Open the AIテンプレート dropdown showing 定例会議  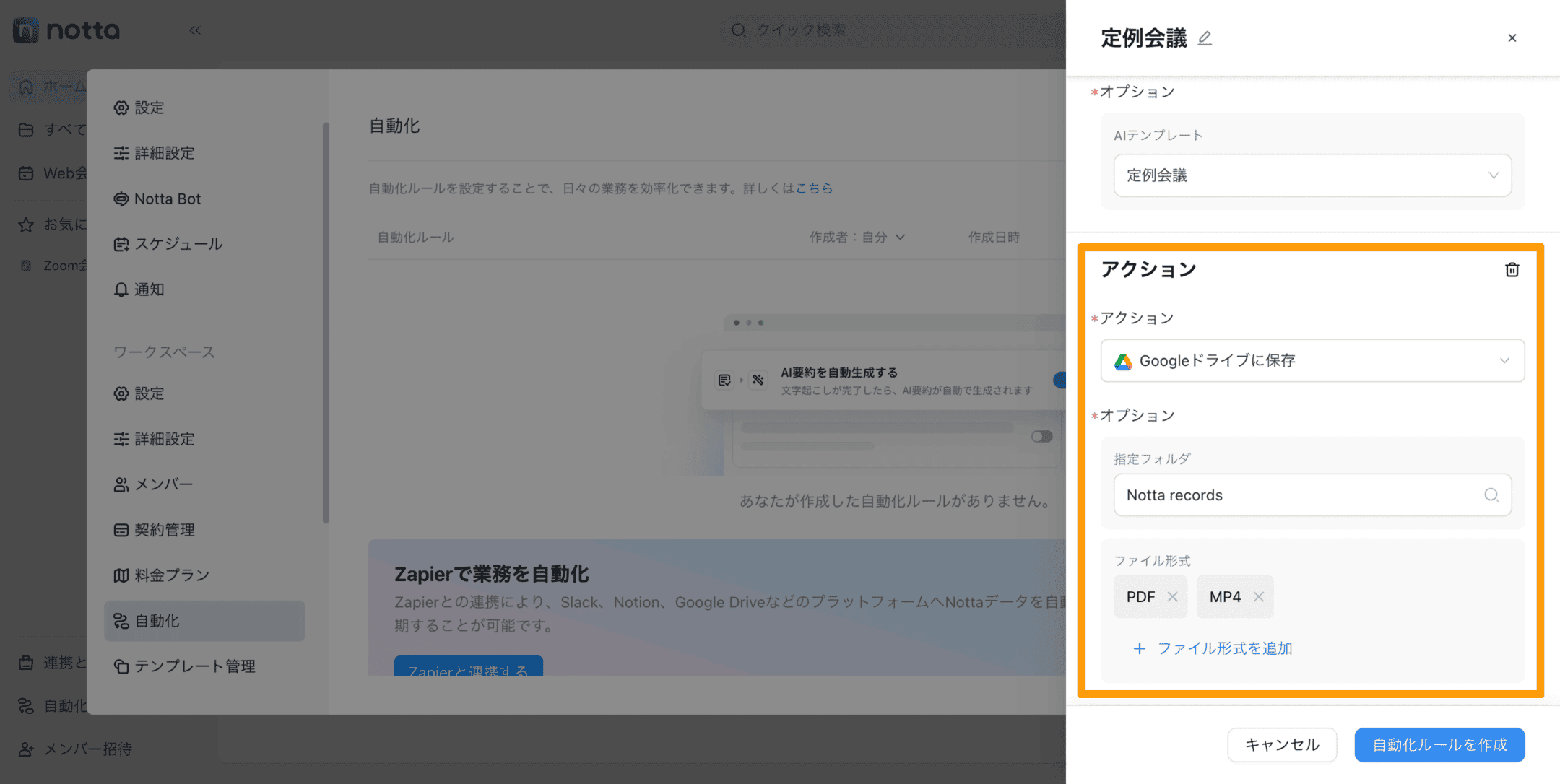[1312, 175]
